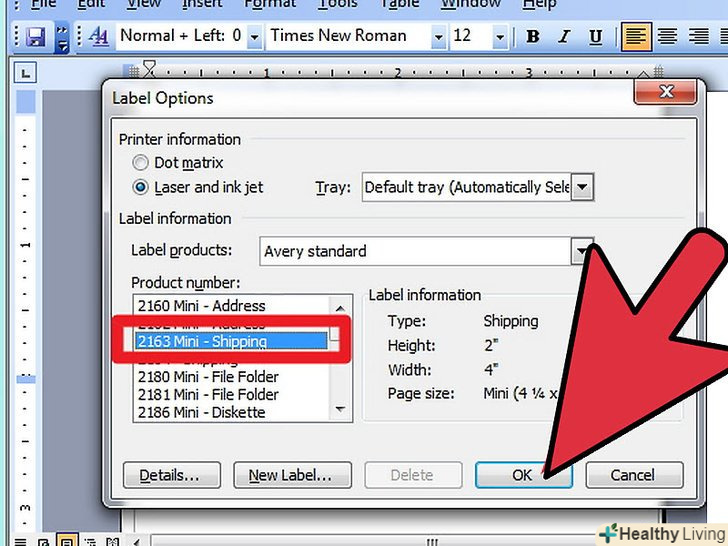The width and height of the screenshot is (728, 546).
Task: Click the Cancel button
Action: 634,475
